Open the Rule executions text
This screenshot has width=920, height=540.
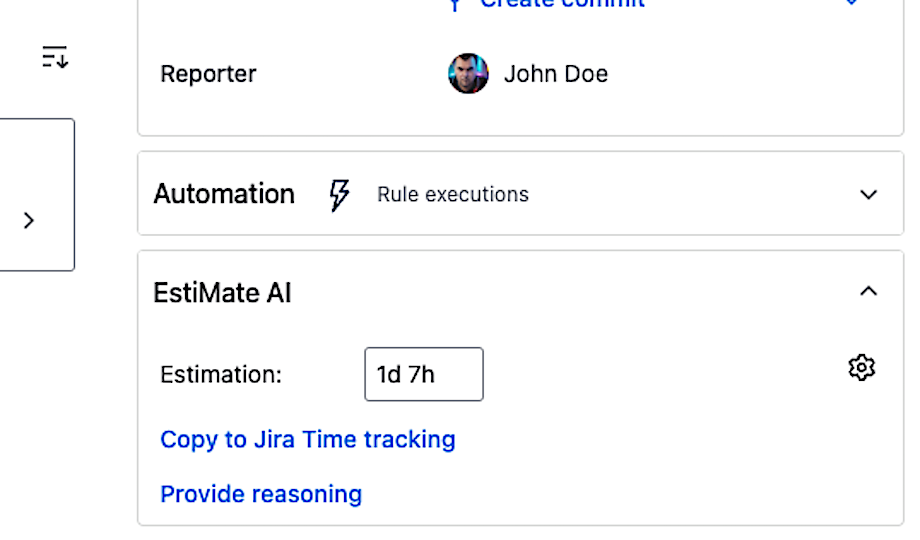[452, 195]
